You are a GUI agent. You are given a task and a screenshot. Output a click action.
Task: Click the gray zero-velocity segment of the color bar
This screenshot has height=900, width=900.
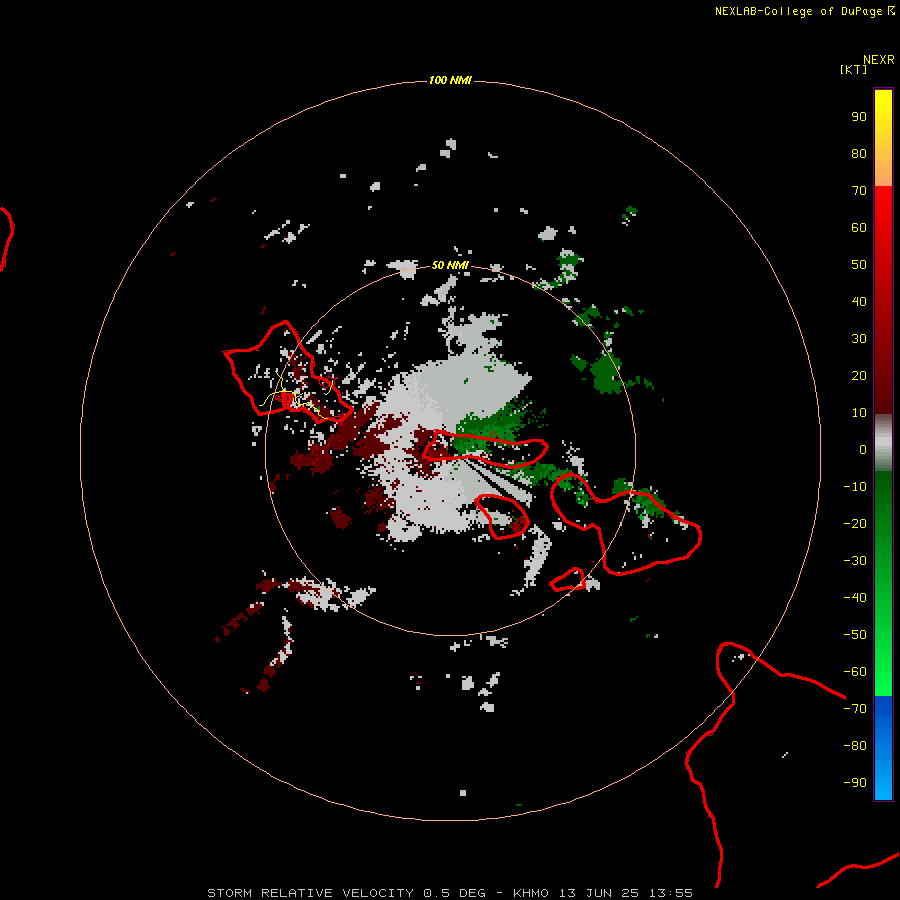click(883, 443)
